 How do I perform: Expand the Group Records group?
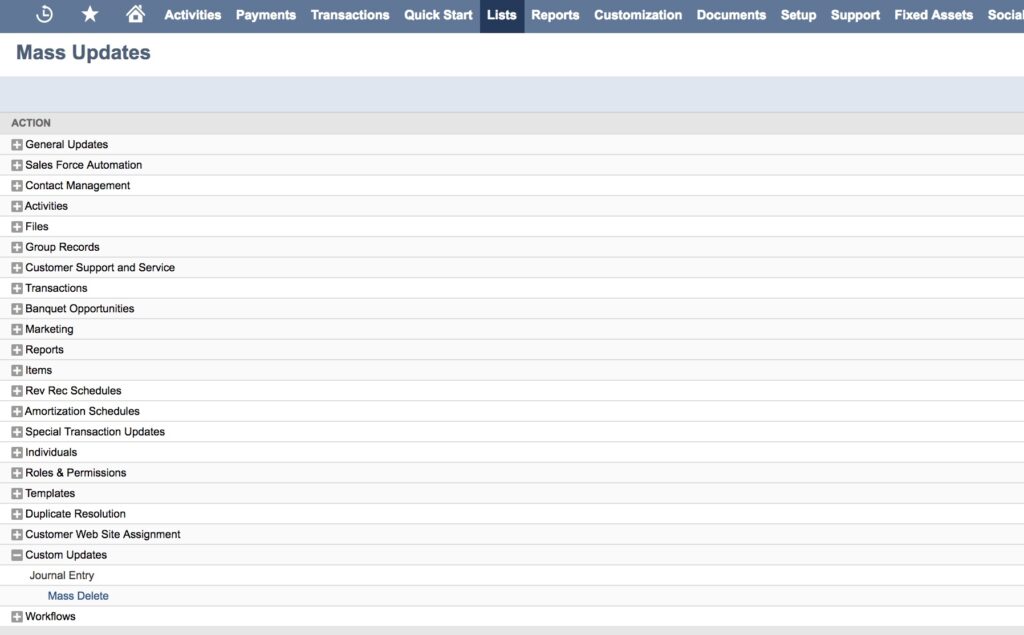pos(17,248)
